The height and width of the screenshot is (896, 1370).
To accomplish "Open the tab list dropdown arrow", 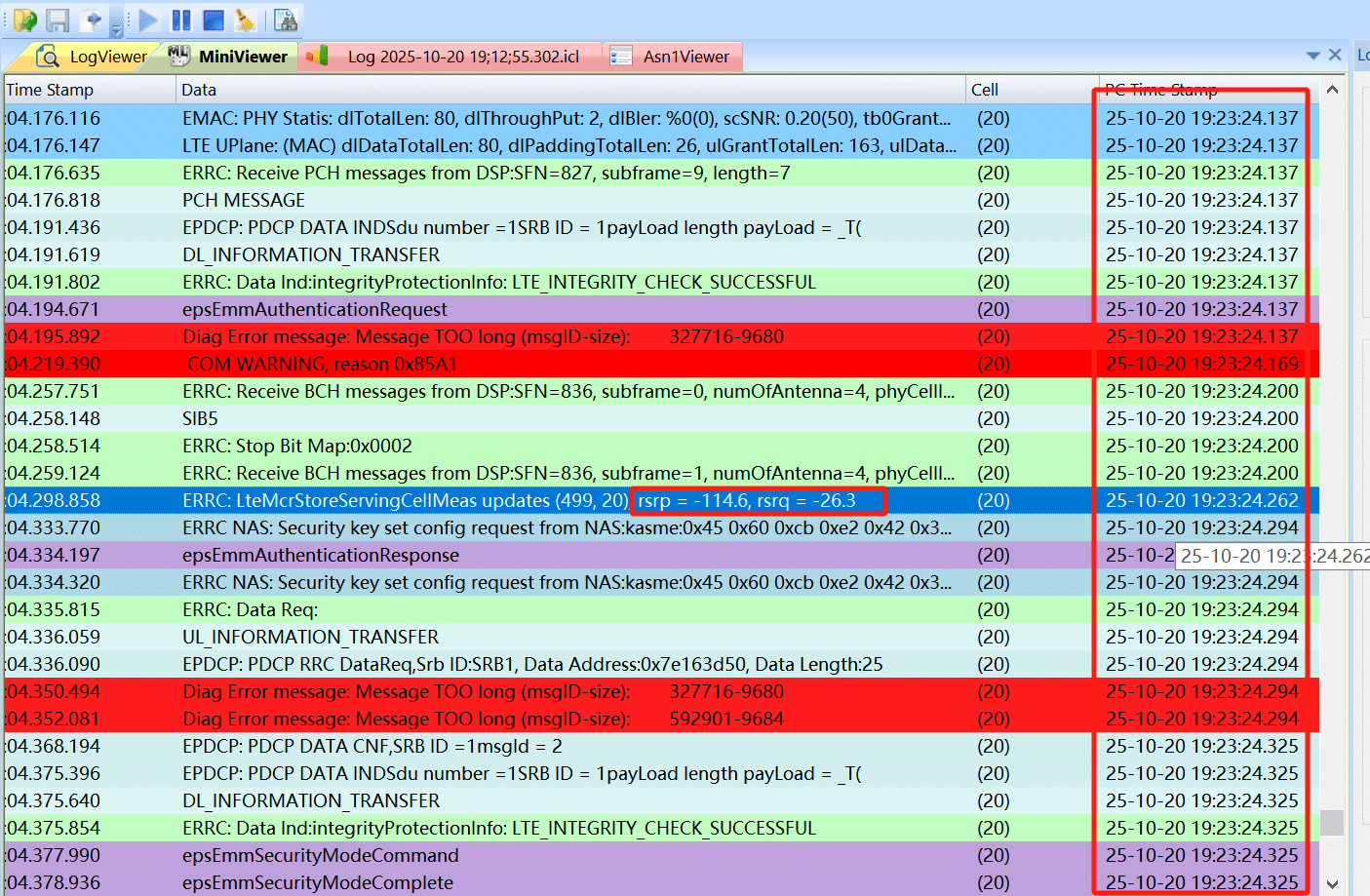I will pos(1312,56).
